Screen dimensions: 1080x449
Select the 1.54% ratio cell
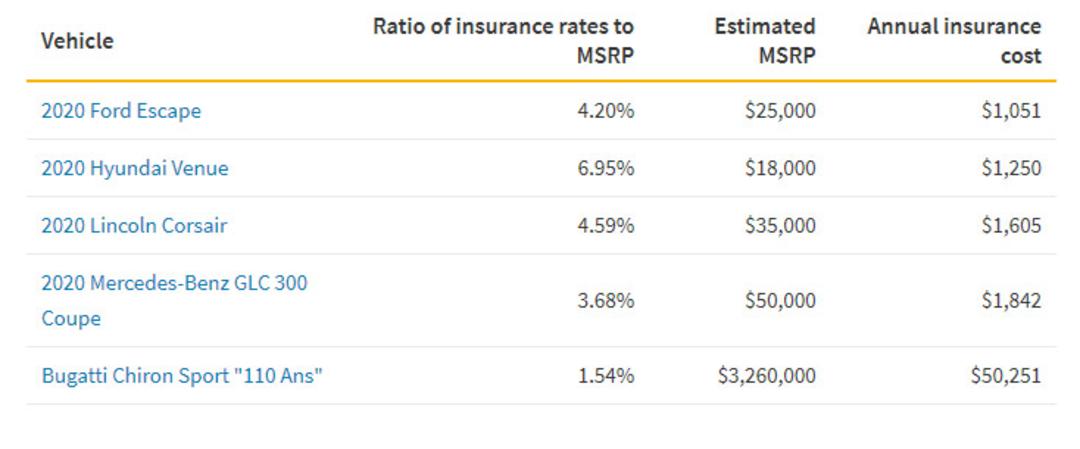(x=605, y=376)
